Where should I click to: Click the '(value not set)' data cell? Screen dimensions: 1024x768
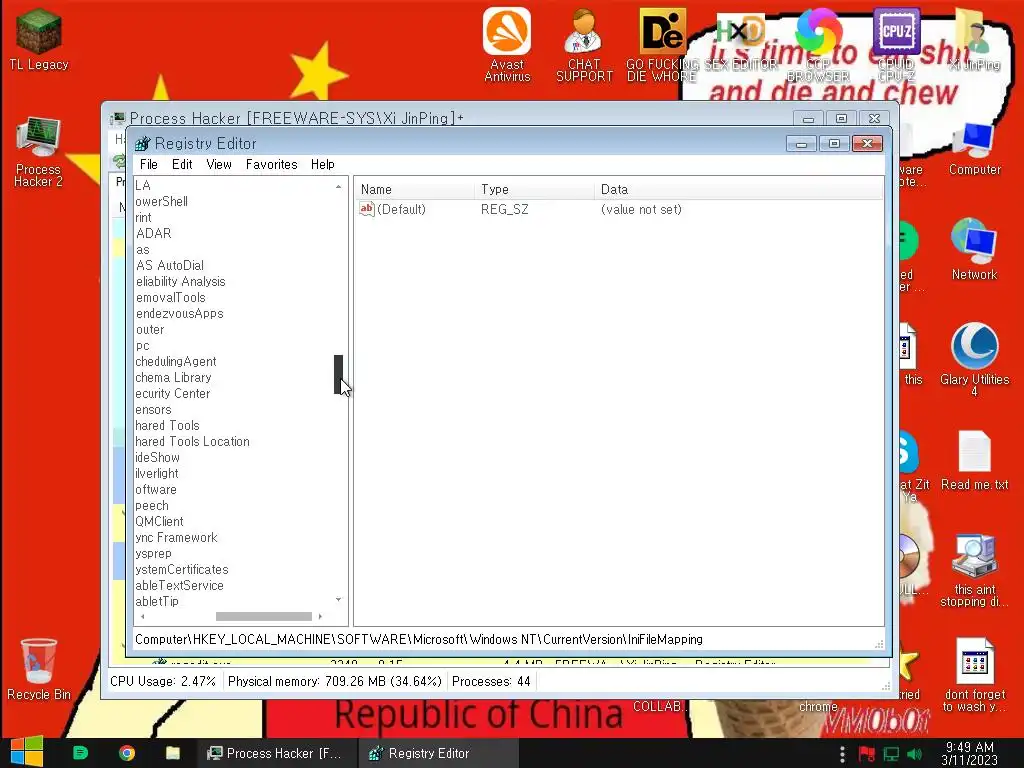(641, 210)
